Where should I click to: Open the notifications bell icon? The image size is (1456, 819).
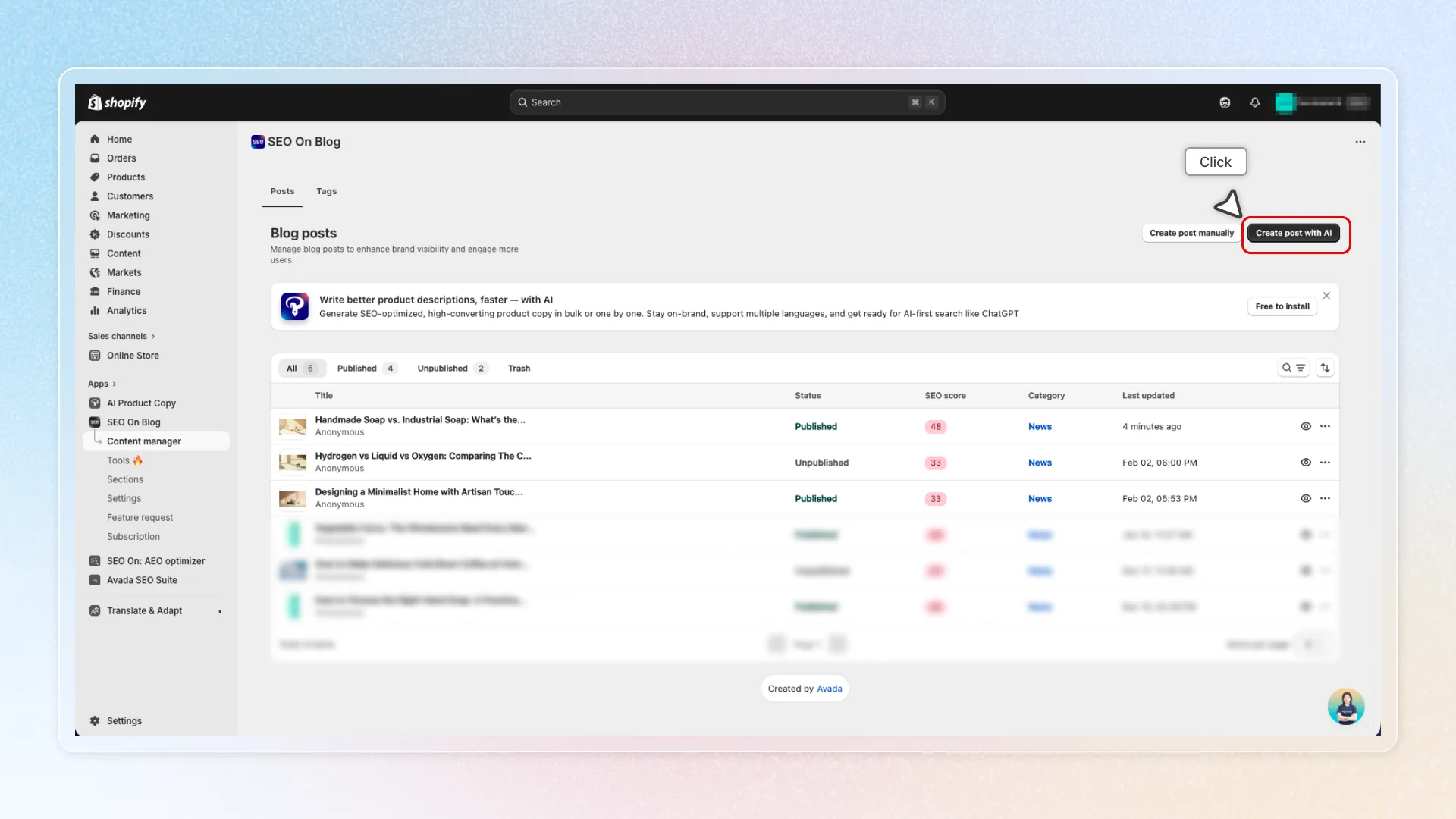tap(1255, 102)
